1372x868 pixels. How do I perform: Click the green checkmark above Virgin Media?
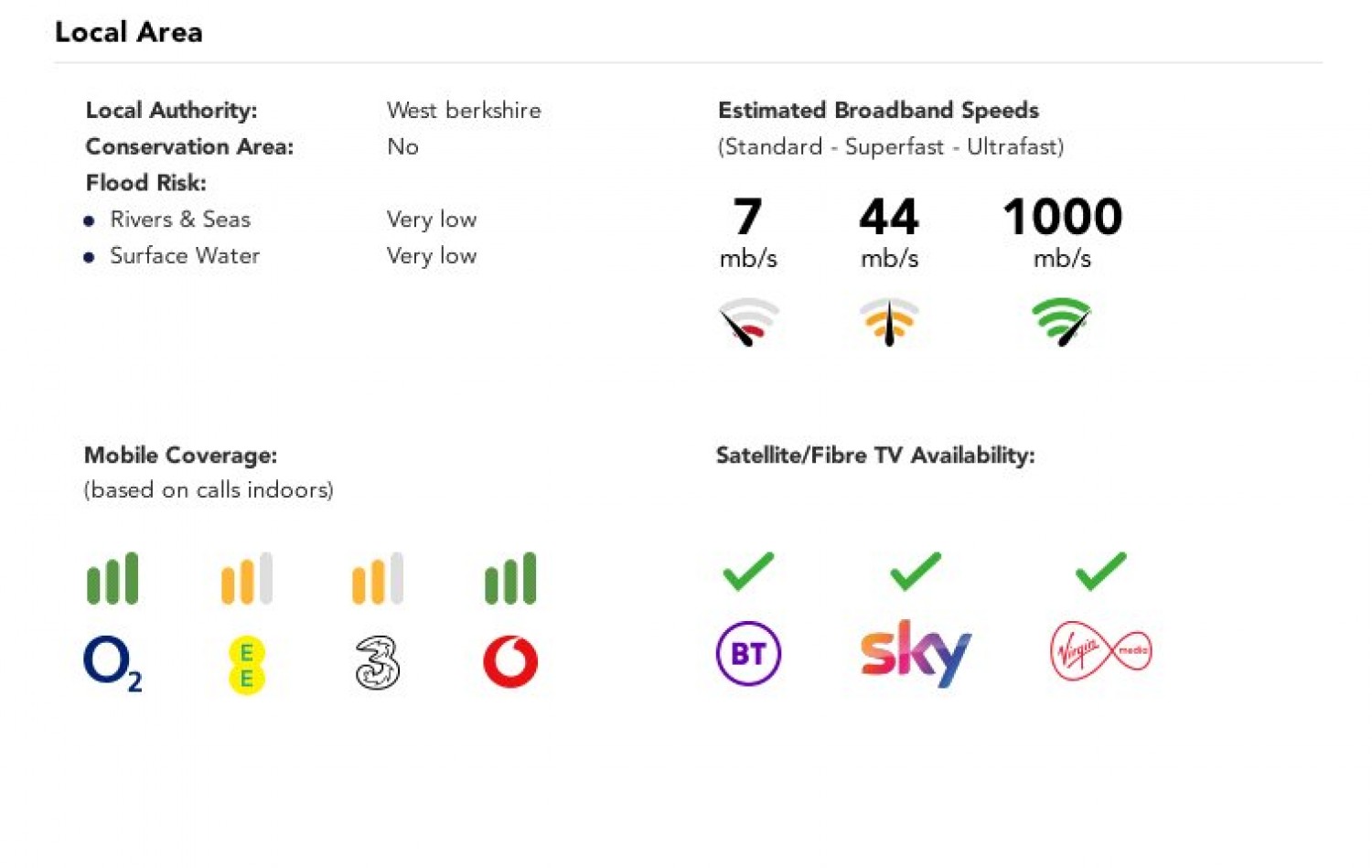[1100, 571]
